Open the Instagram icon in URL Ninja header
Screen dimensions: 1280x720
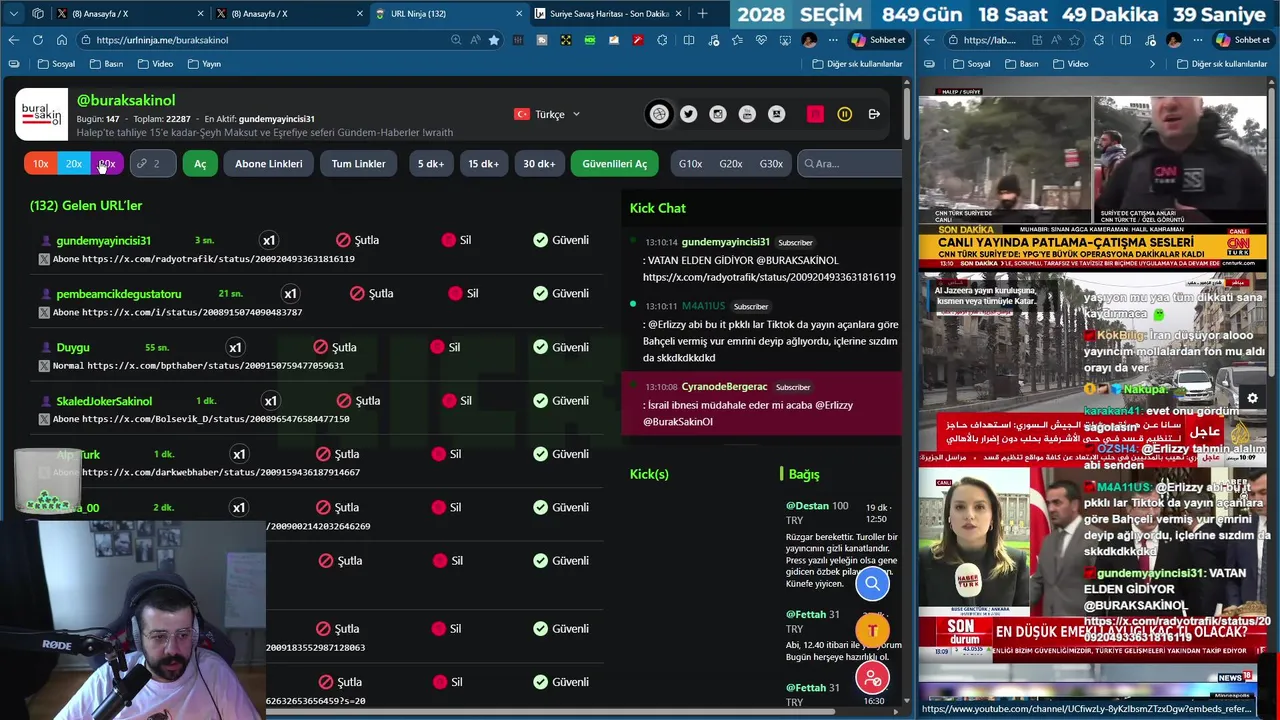click(x=718, y=114)
